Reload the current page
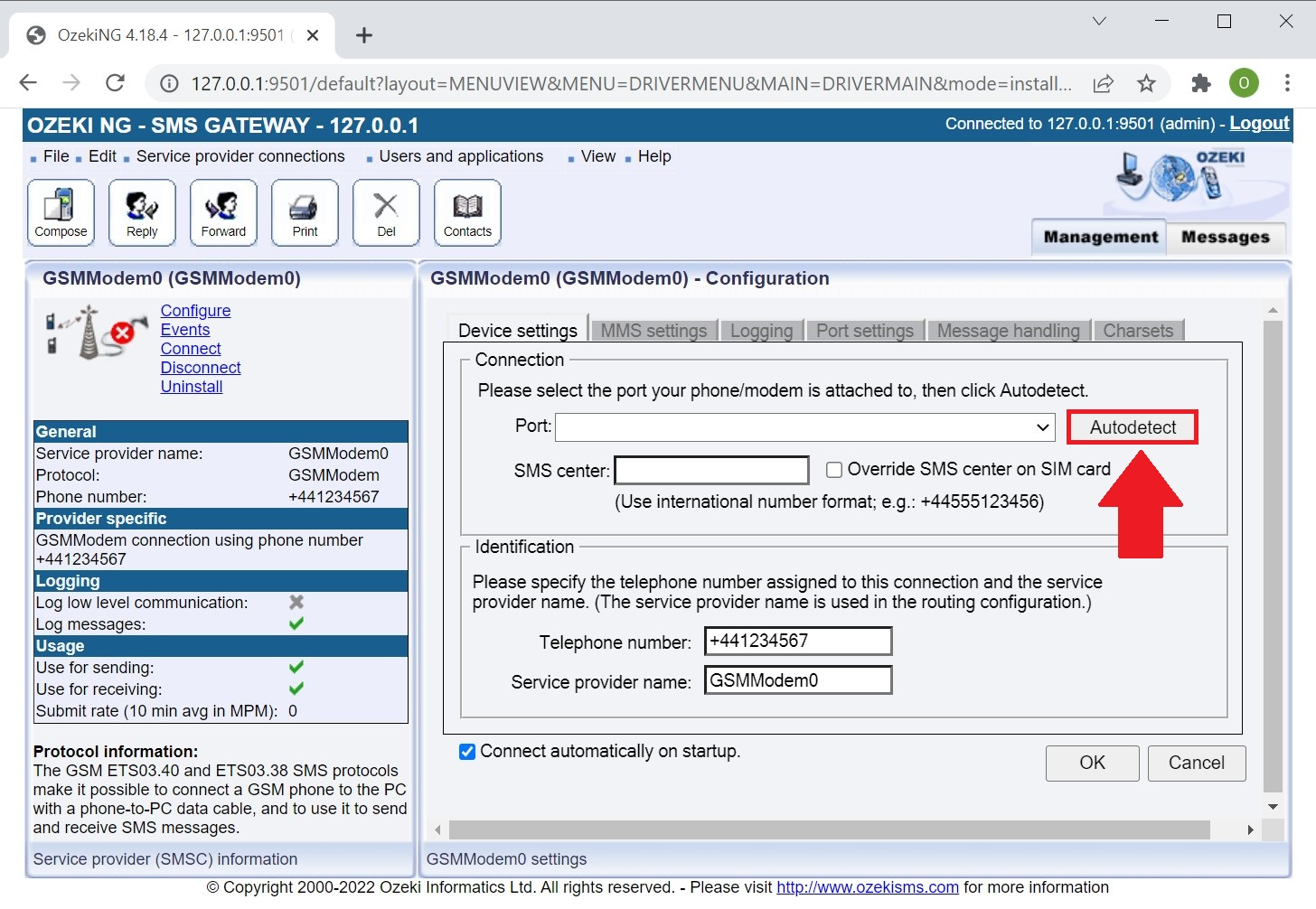1316x909 pixels. pos(115,83)
